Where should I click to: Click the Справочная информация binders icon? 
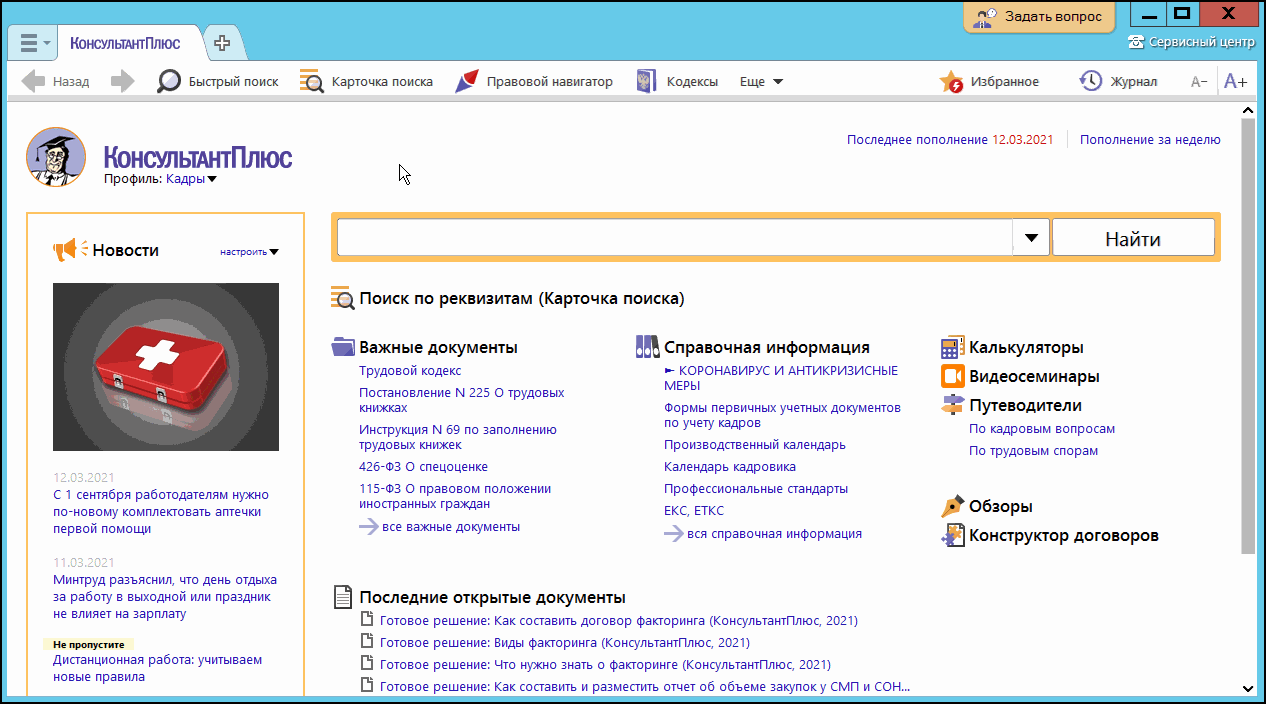(x=647, y=347)
